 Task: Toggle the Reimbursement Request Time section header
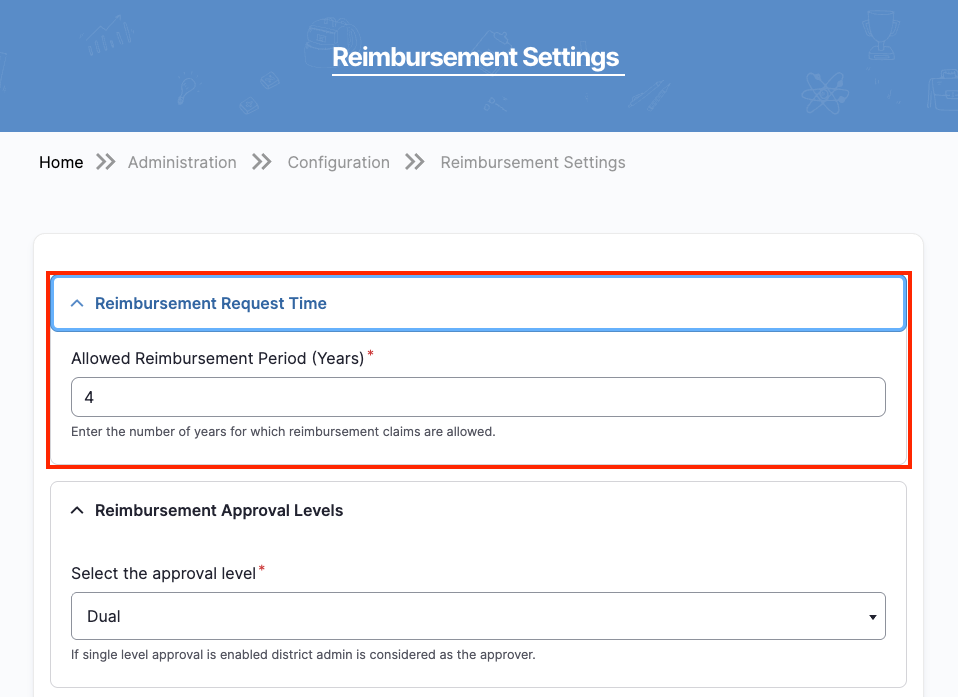coord(478,303)
